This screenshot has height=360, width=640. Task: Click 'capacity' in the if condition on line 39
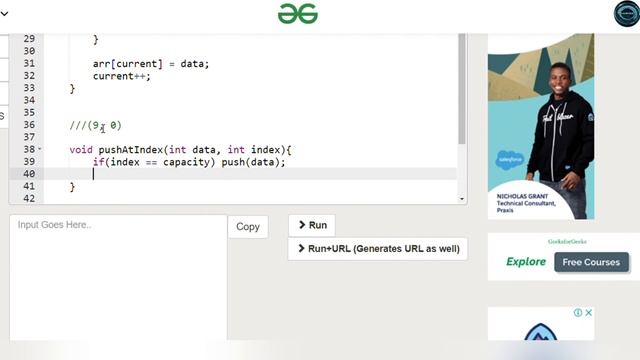[186, 162]
